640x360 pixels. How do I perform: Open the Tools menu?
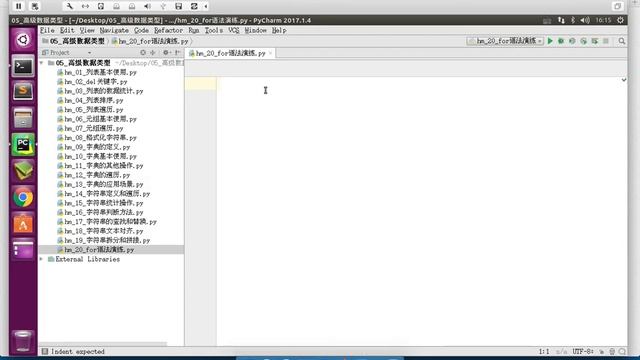(213, 31)
